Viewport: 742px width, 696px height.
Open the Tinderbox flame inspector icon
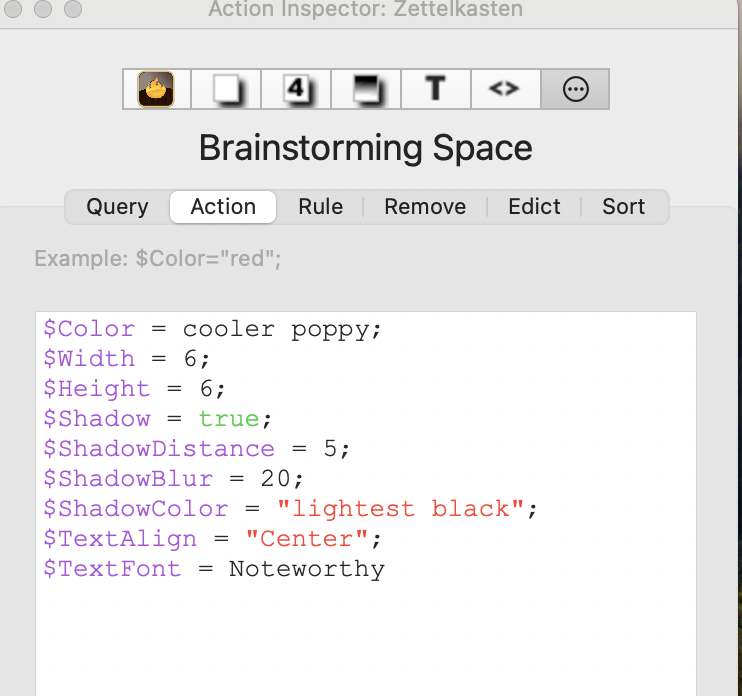pyautogui.click(x=156, y=89)
